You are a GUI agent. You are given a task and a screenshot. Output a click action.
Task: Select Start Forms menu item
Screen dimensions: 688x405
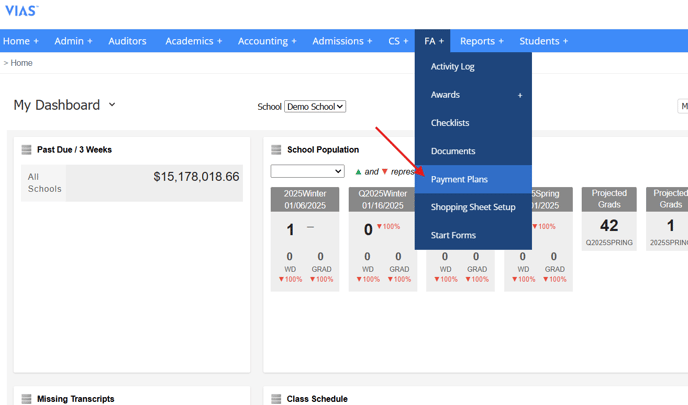[453, 235]
